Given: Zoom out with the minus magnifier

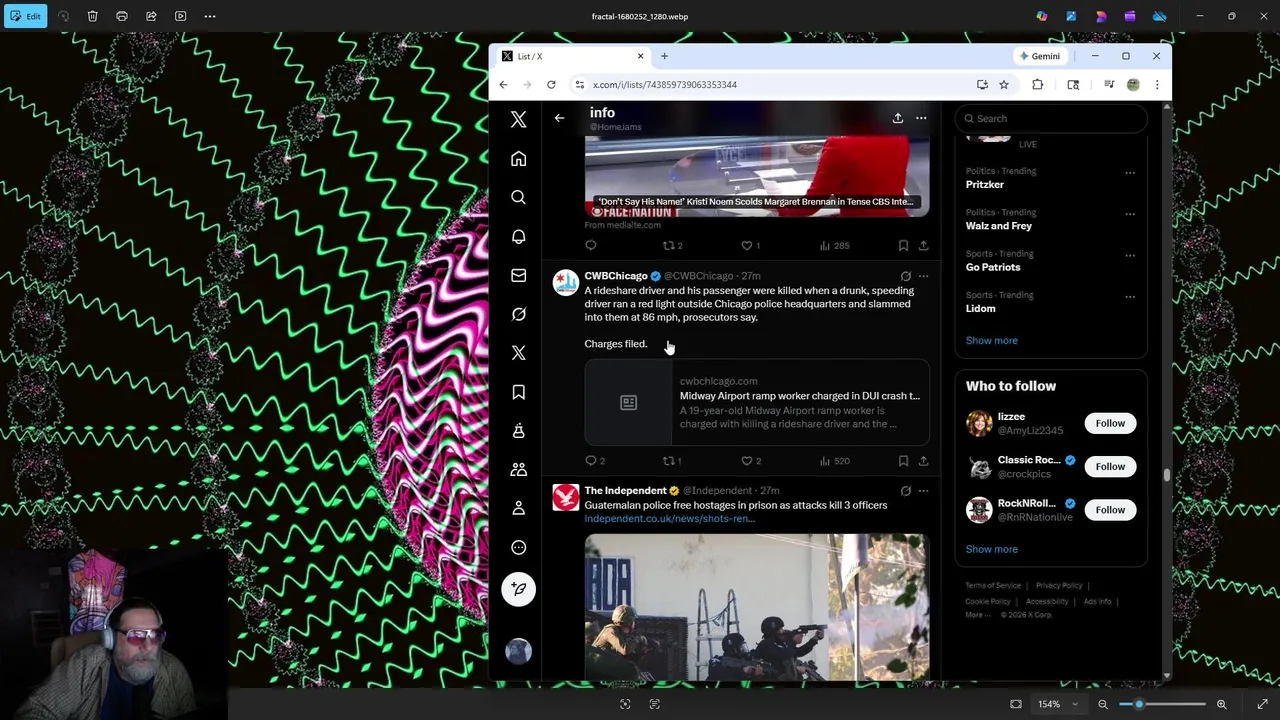Looking at the screenshot, I should [x=1103, y=704].
